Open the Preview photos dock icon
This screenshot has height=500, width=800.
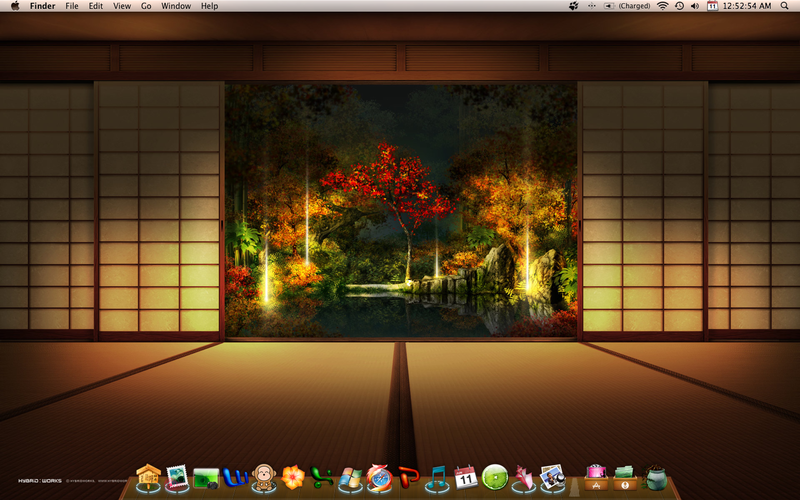tap(553, 478)
